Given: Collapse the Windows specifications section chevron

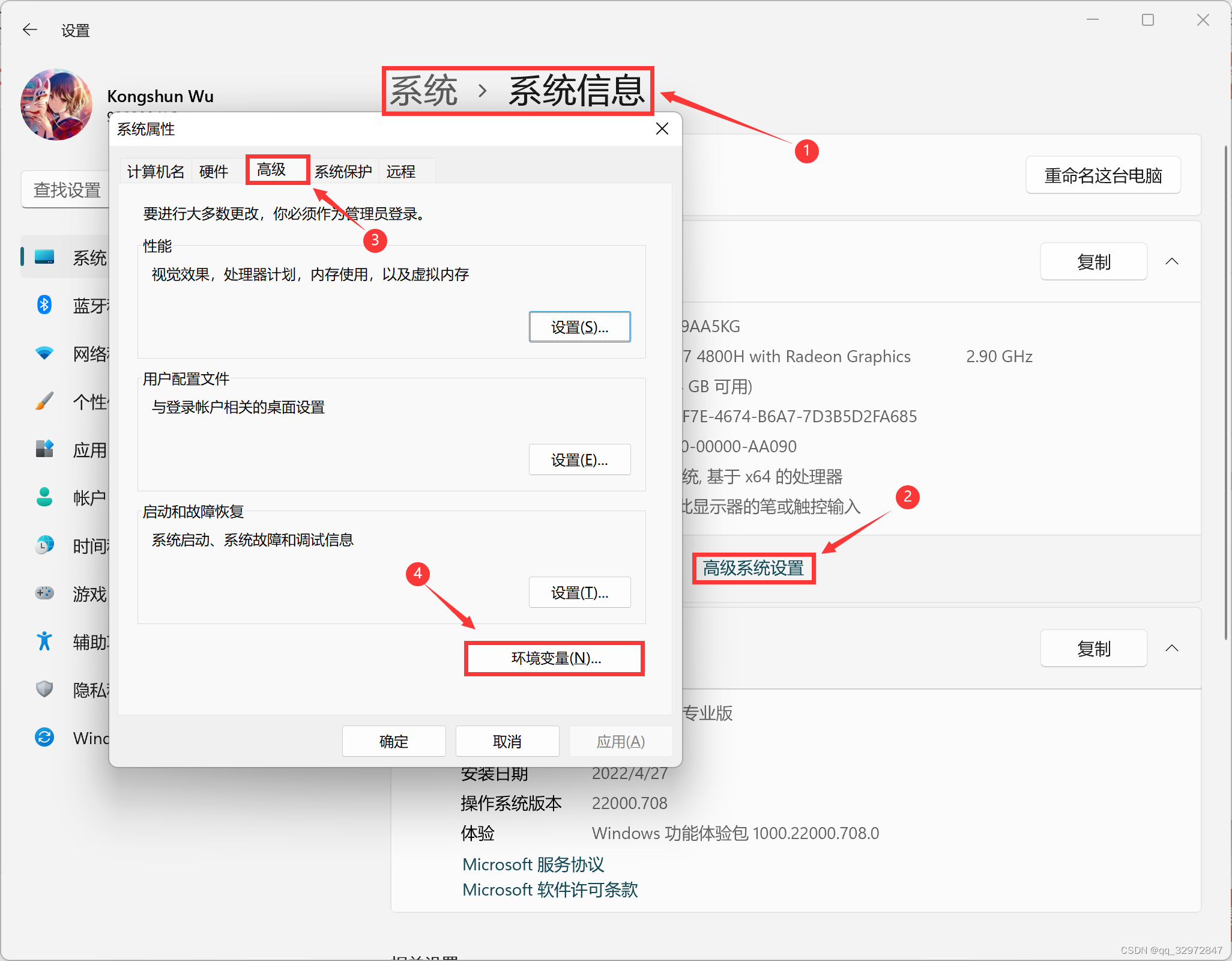Looking at the screenshot, I should pyautogui.click(x=1171, y=648).
